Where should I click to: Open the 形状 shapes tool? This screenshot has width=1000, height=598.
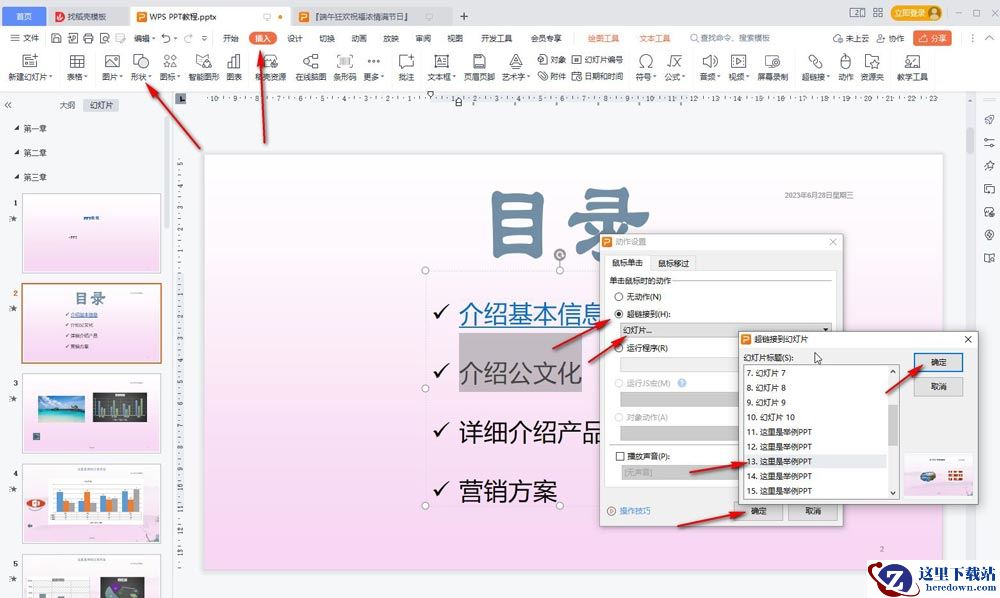click(141, 67)
